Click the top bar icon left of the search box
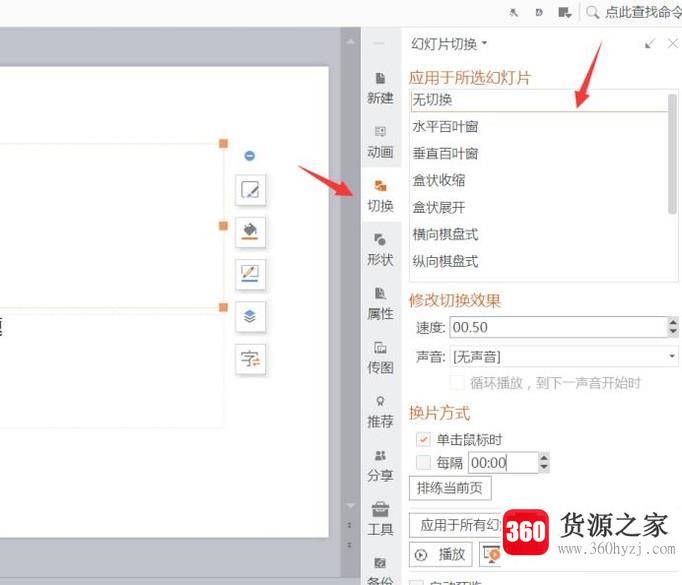682x585 pixels. tap(565, 13)
